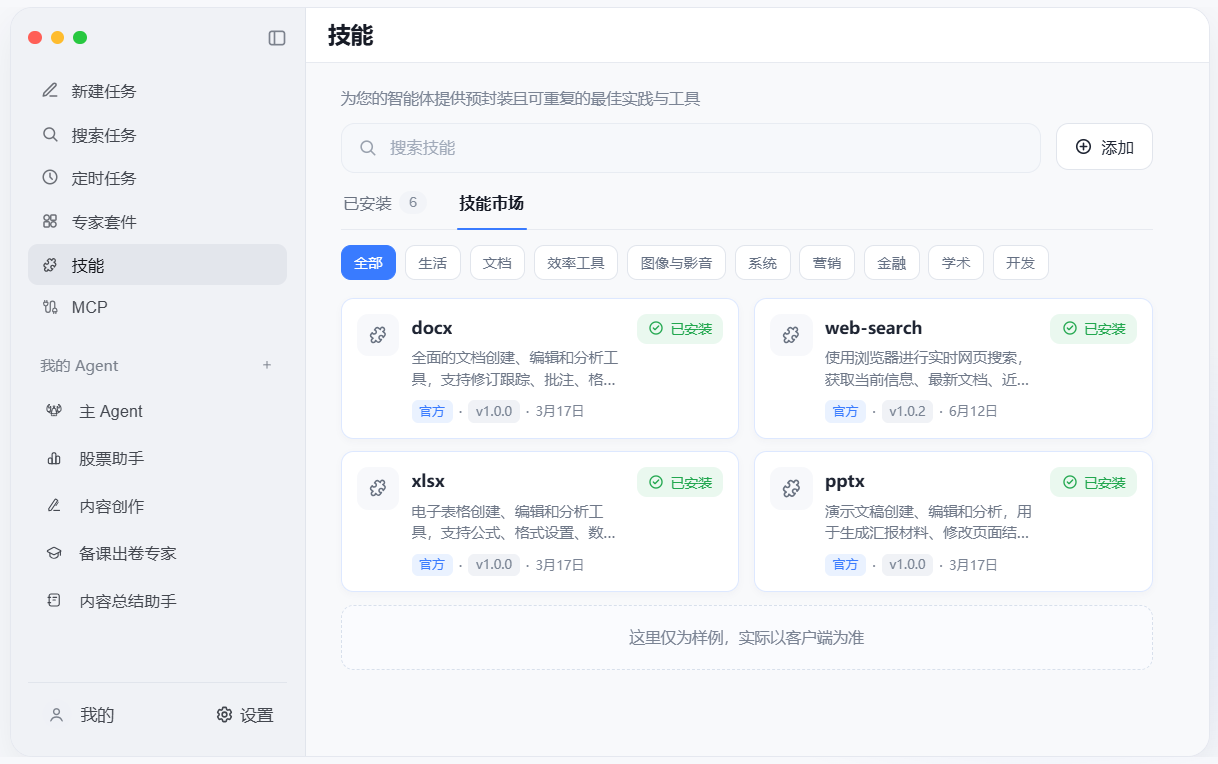Filter skills by 学术
The image size is (1218, 764).
coord(956,263)
